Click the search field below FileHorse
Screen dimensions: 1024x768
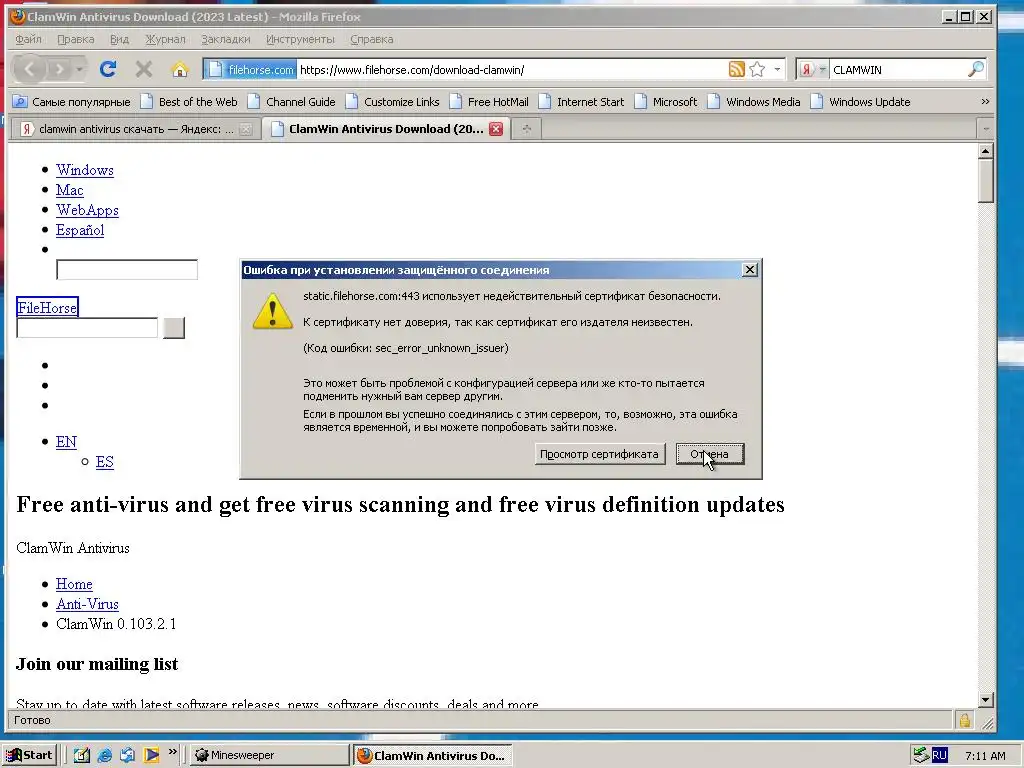click(x=87, y=328)
